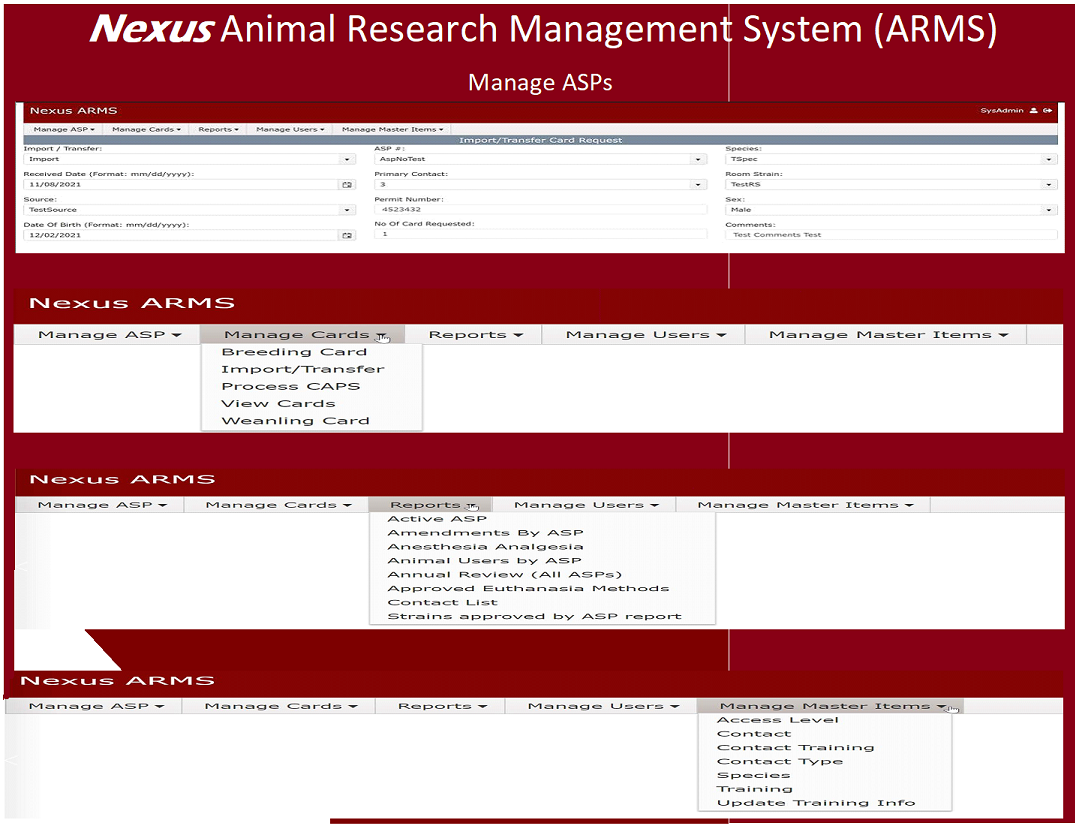Viewport: 1081px width, 828px height.
Task: Choose View Cards menu entry
Action: (278, 404)
